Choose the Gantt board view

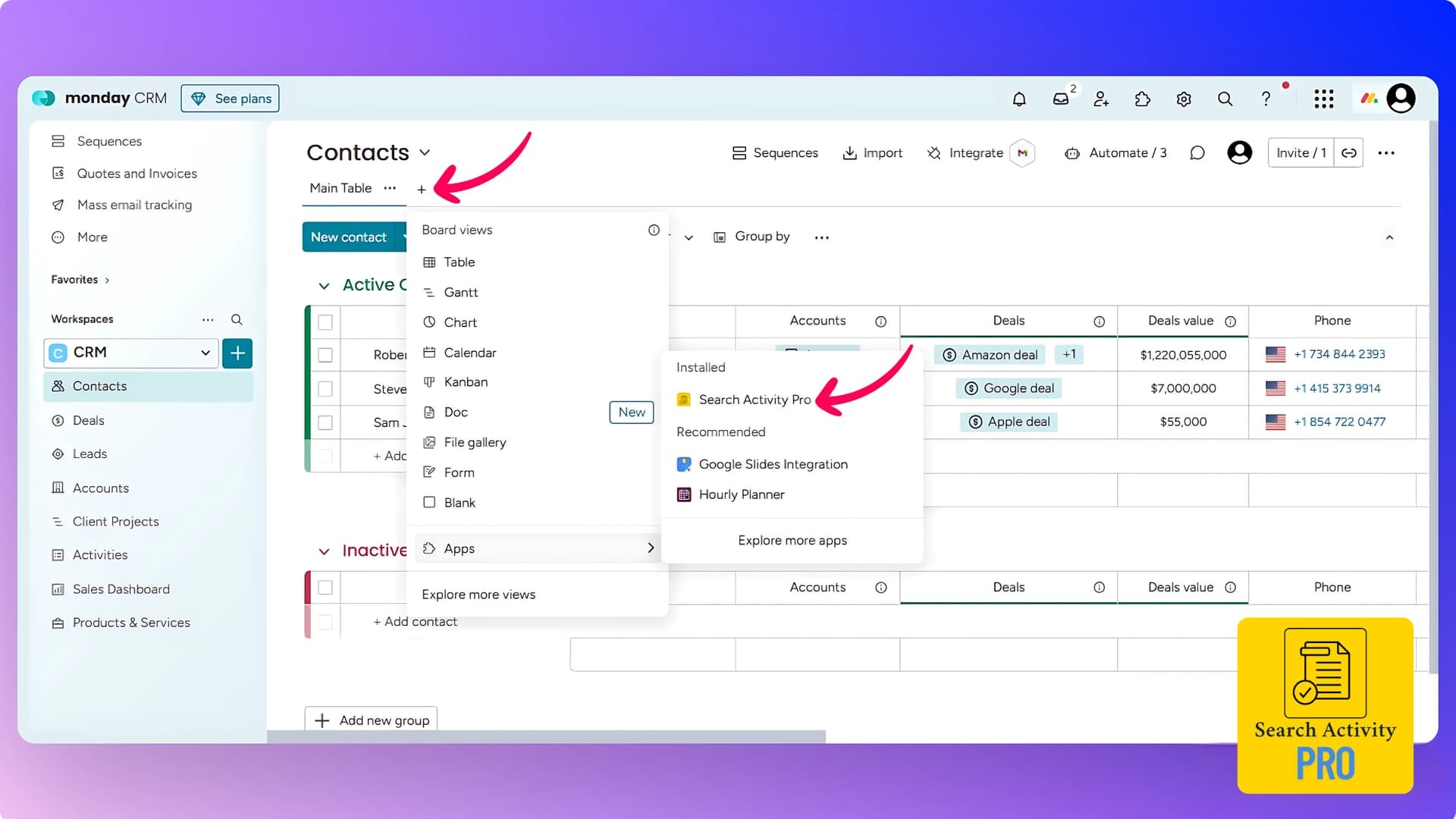(460, 293)
